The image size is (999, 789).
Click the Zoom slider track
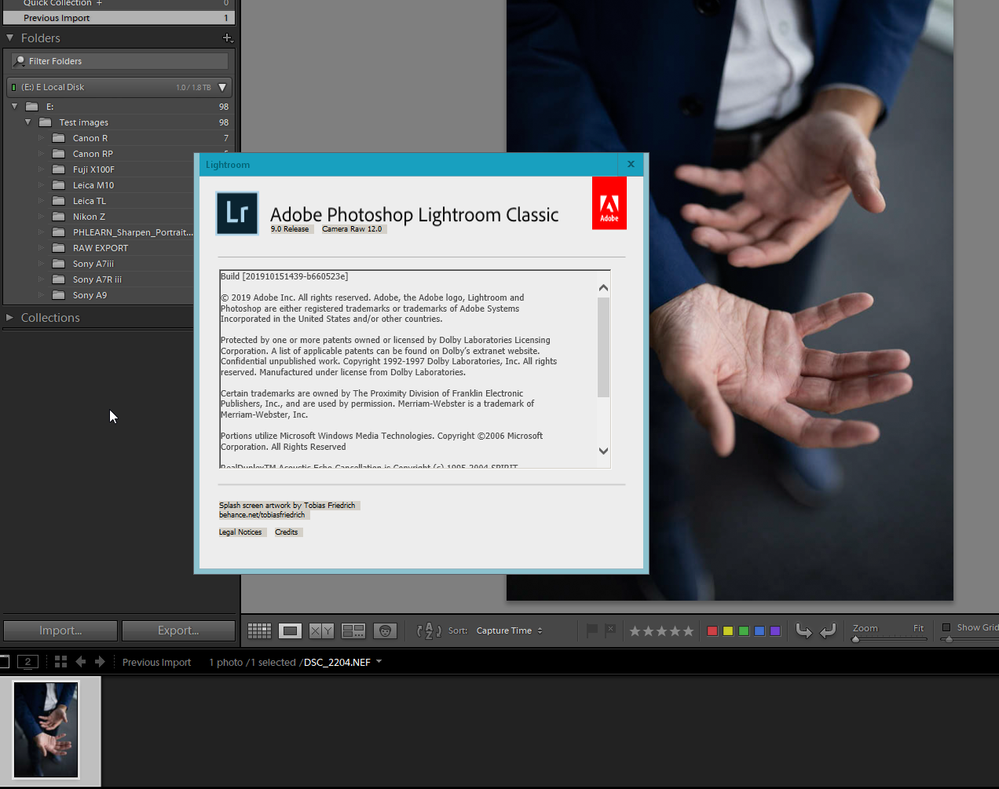889,639
